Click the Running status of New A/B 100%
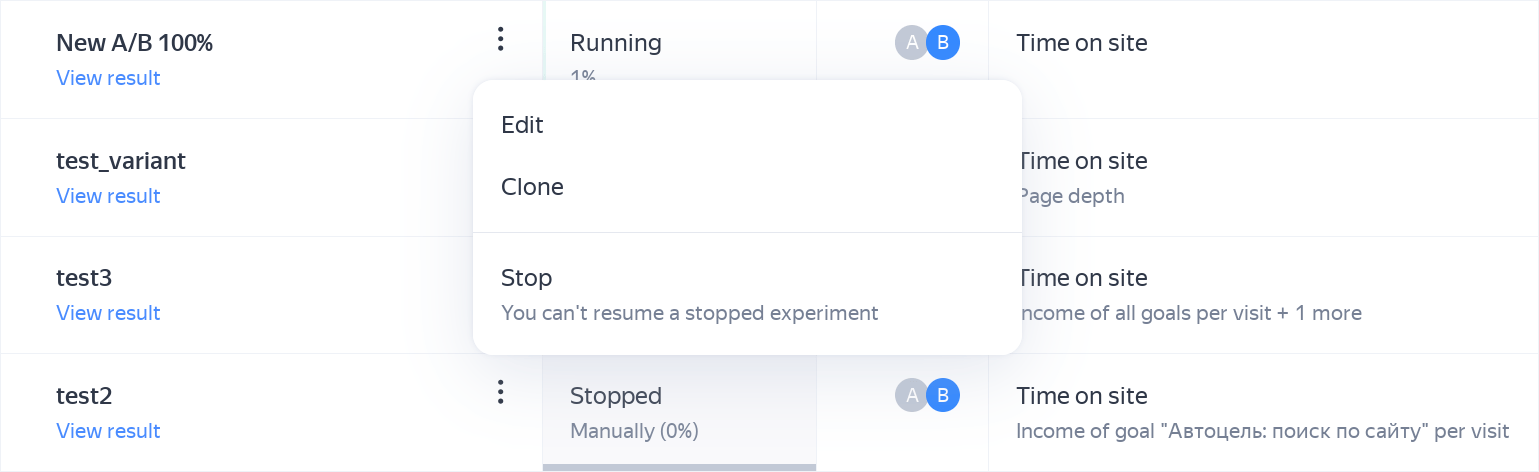The image size is (1539, 472). pos(616,43)
